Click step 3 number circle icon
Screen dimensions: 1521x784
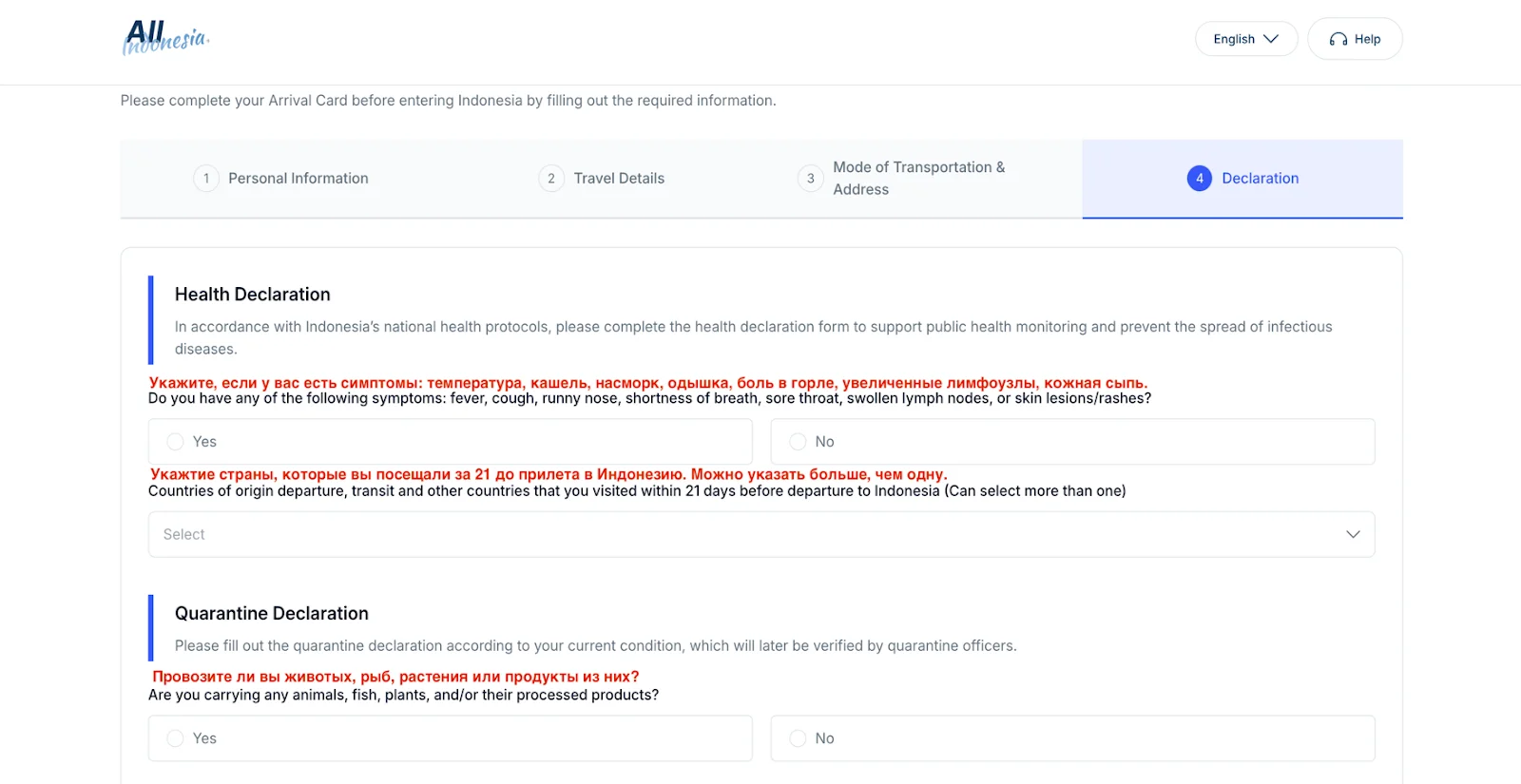pos(810,179)
